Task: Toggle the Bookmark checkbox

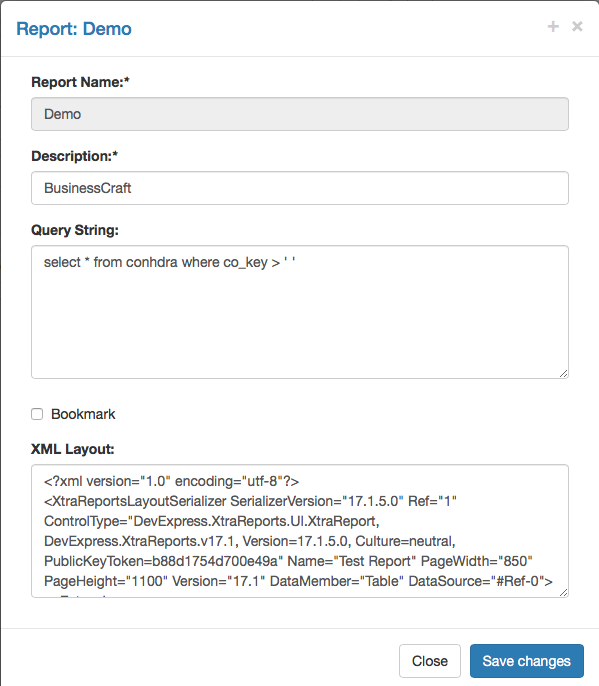Action: tap(37, 414)
